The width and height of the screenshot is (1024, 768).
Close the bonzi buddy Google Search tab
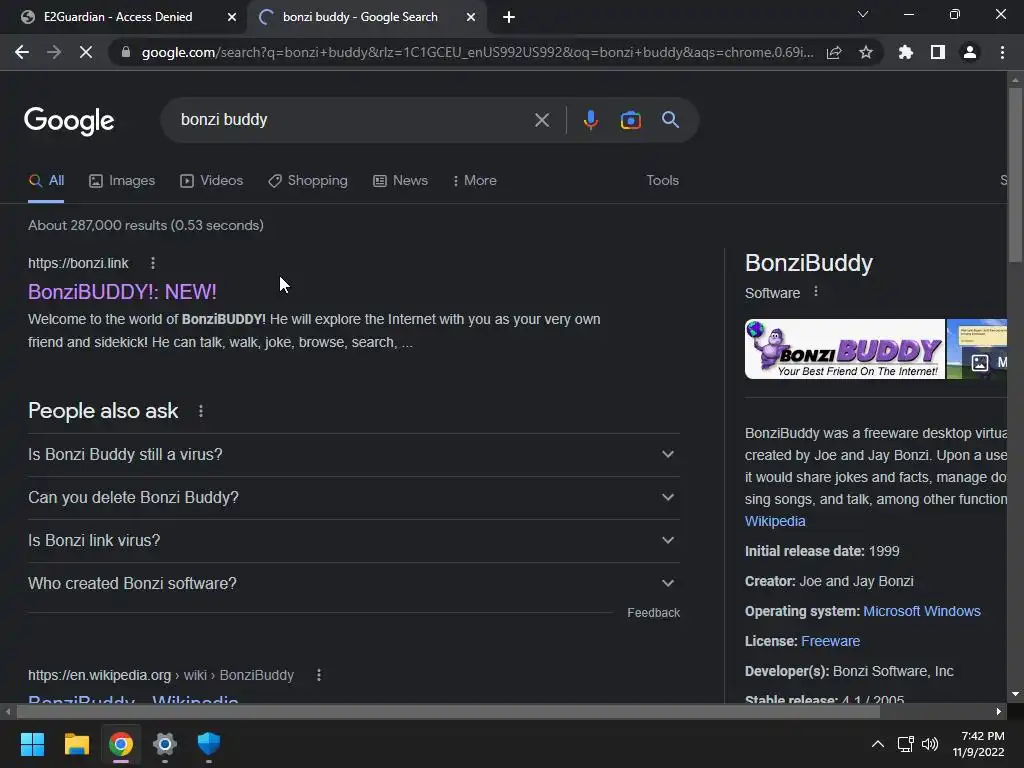coord(470,17)
